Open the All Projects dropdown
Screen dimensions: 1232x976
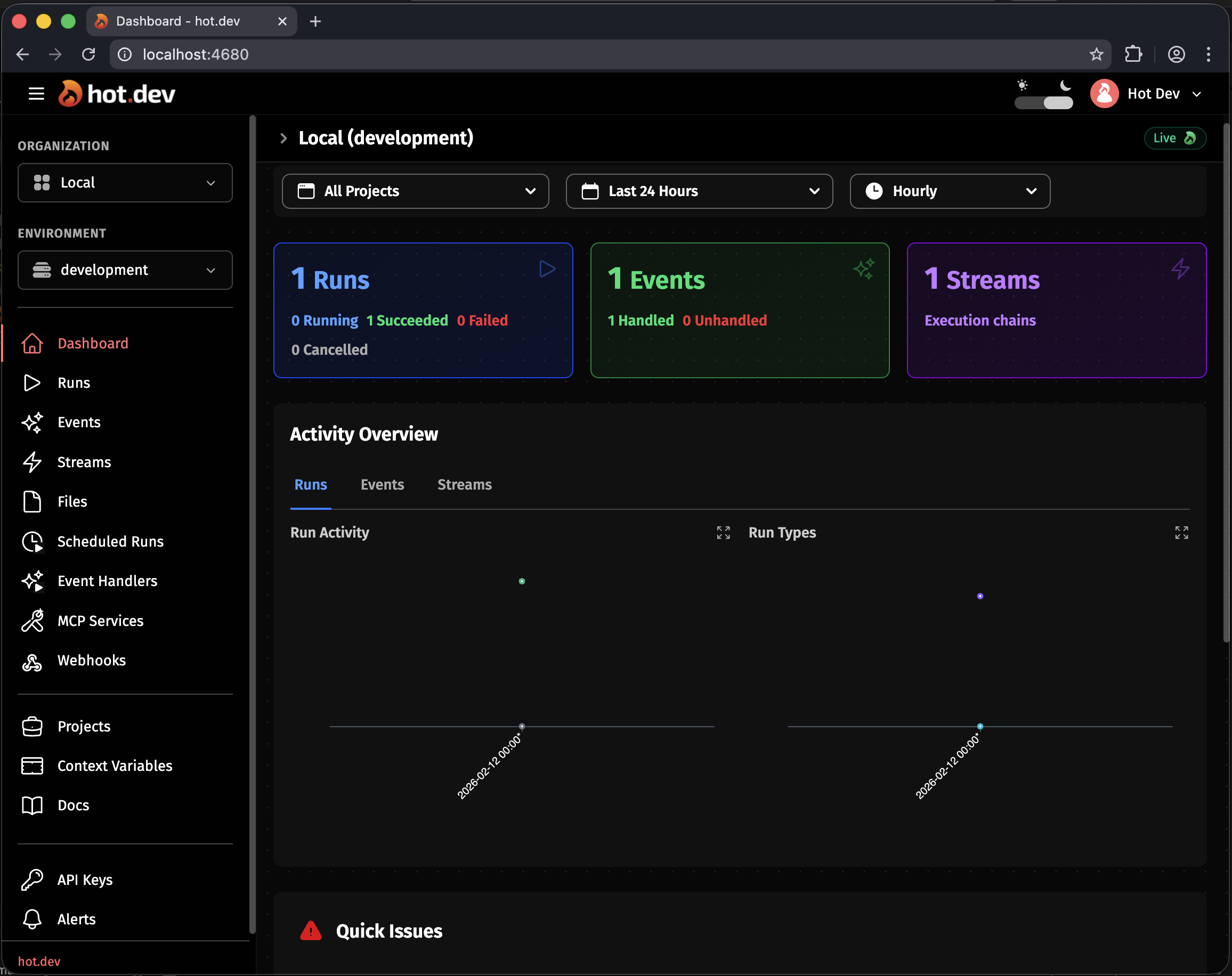coord(416,191)
